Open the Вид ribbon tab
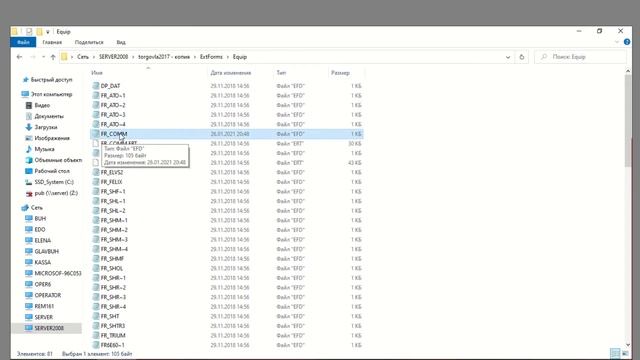 pyautogui.click(x=121, y=42)
